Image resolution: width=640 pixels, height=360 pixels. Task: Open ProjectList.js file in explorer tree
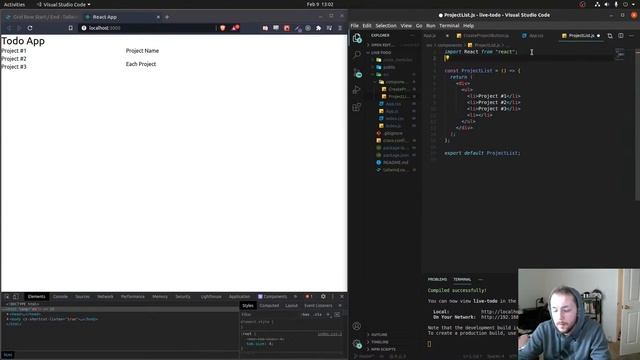(397, 97)
